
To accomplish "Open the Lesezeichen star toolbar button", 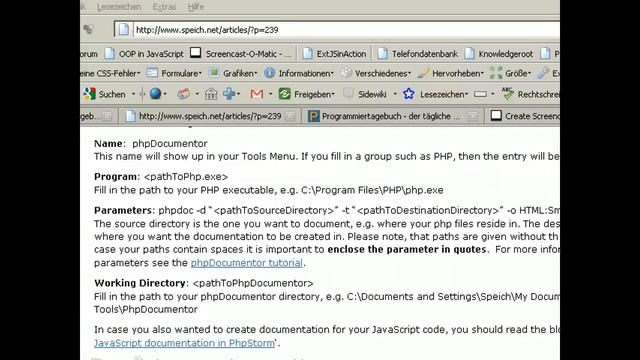I will (436, 94).
